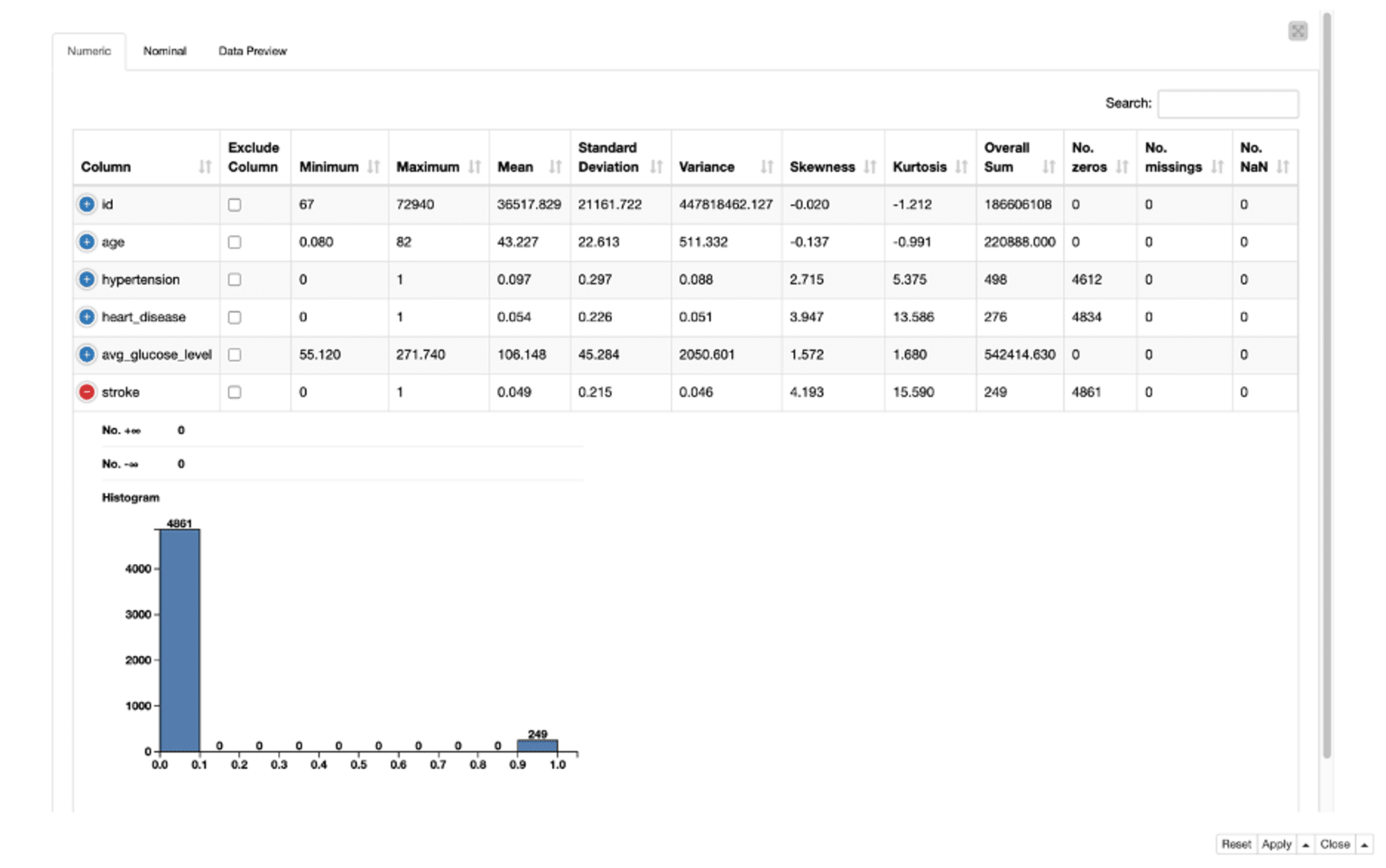Sort by No. missings sort icon
The width and height of the screenshot is (1386, 868).
click(1217, 167)
